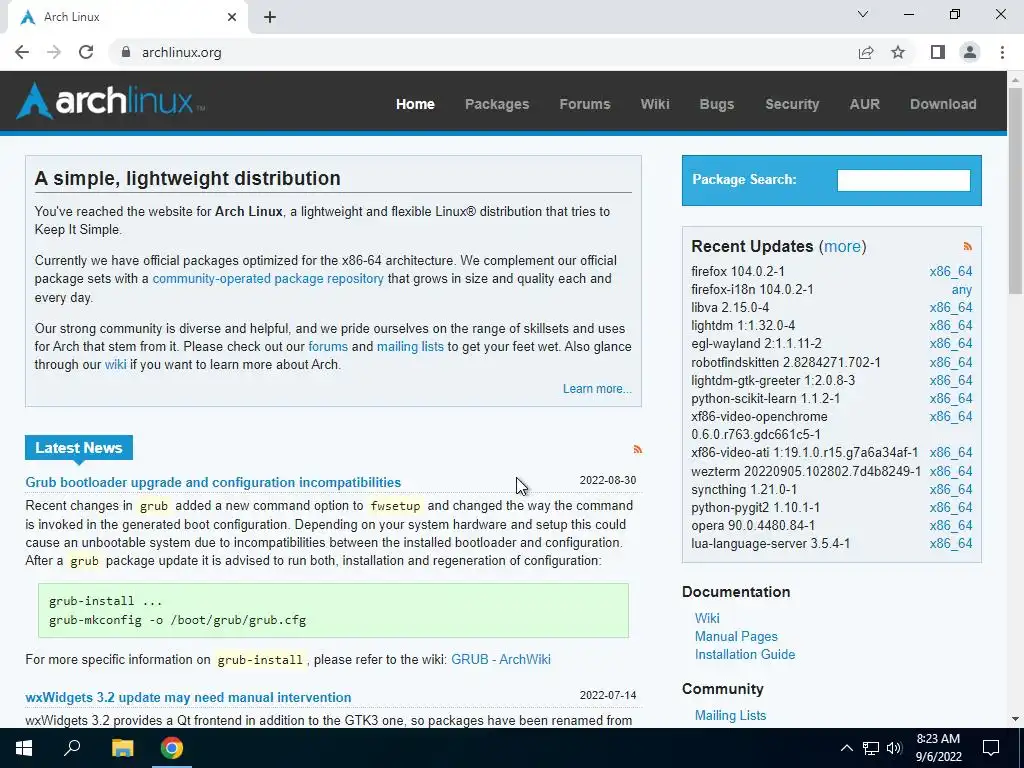Go to Home in site navigation
Viewport: 1024px width, 768px height.
[x=415, y=104]
